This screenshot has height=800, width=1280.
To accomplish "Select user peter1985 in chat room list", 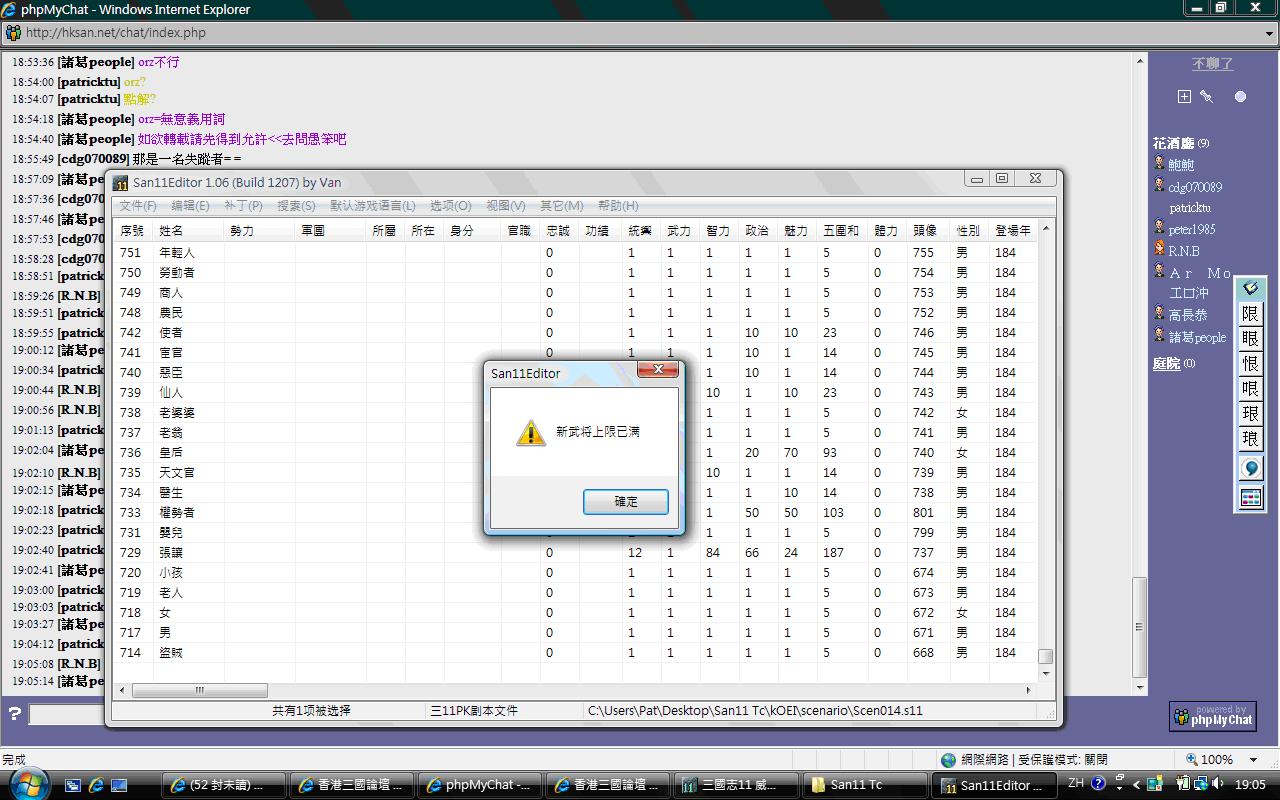I will point(1192,230).
